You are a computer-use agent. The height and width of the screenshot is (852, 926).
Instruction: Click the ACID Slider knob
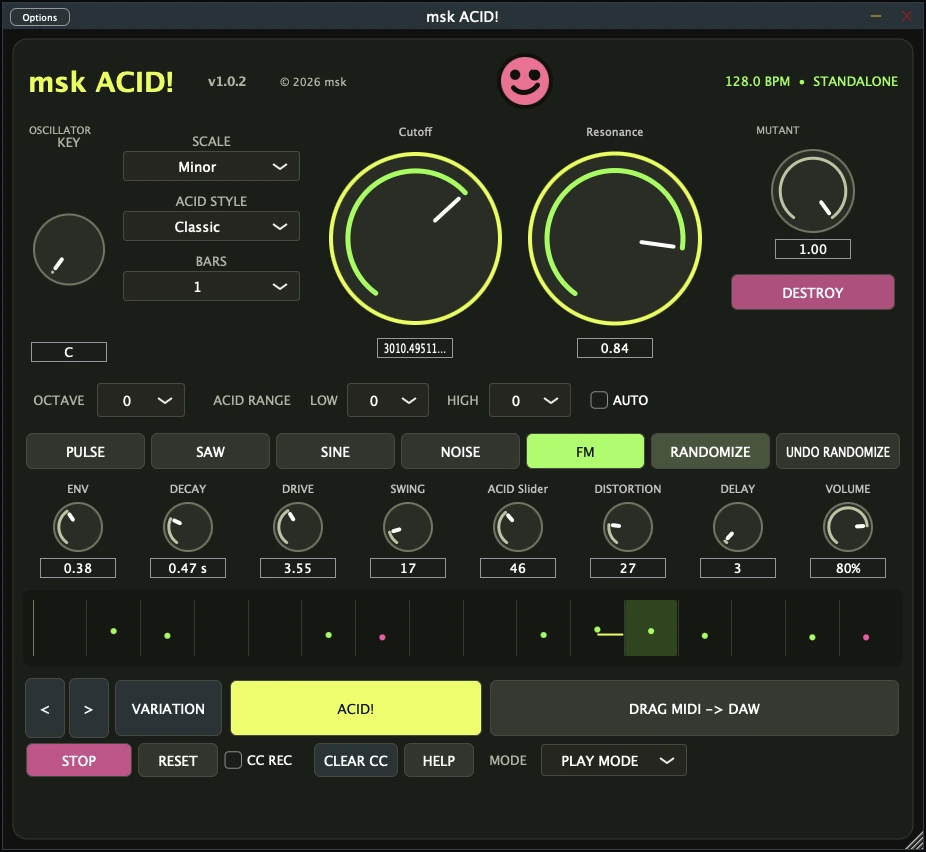point(517,527)
